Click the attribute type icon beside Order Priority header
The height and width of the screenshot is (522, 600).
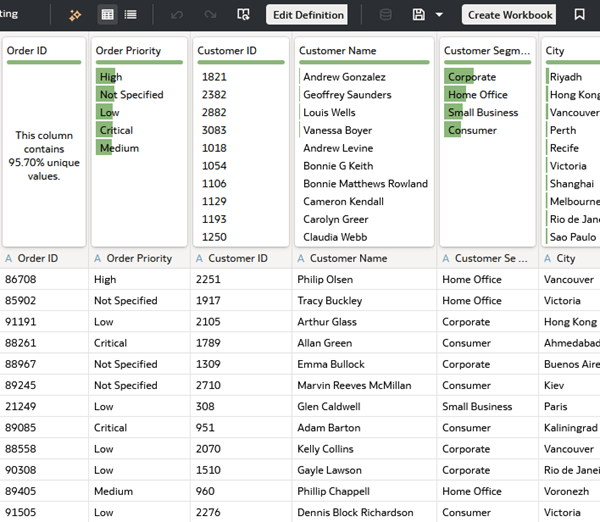point(98,259)
